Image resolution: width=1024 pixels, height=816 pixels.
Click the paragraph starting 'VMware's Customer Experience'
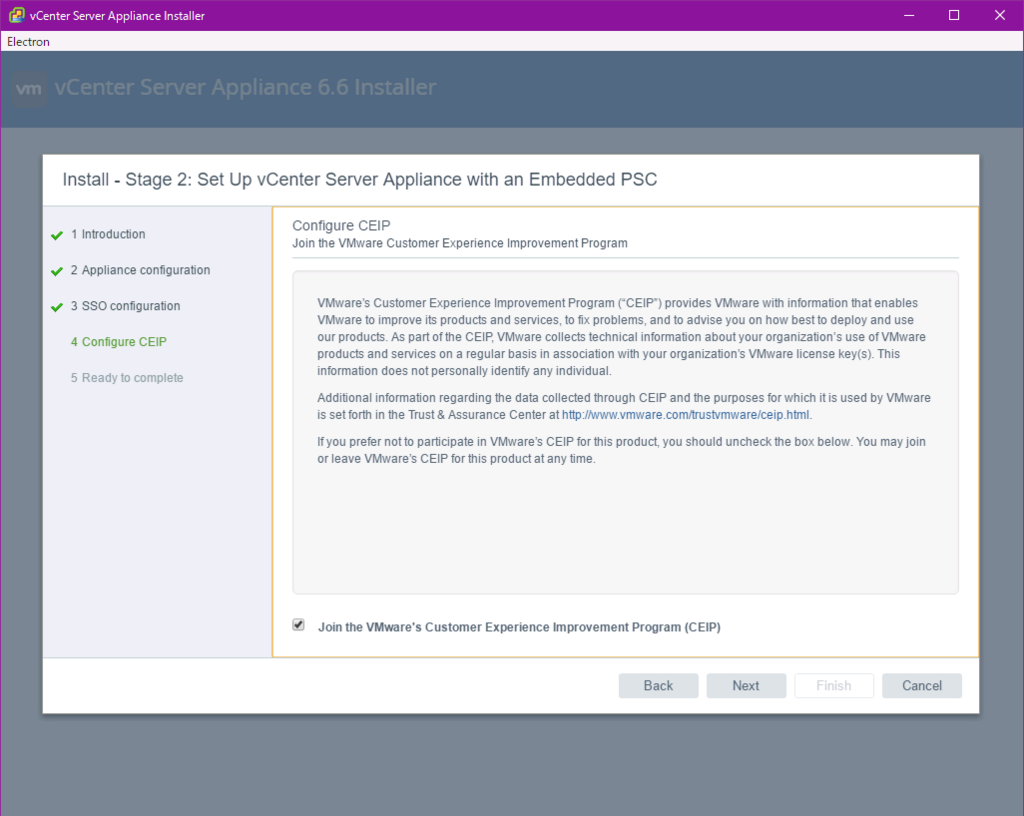tap(621, 337)
